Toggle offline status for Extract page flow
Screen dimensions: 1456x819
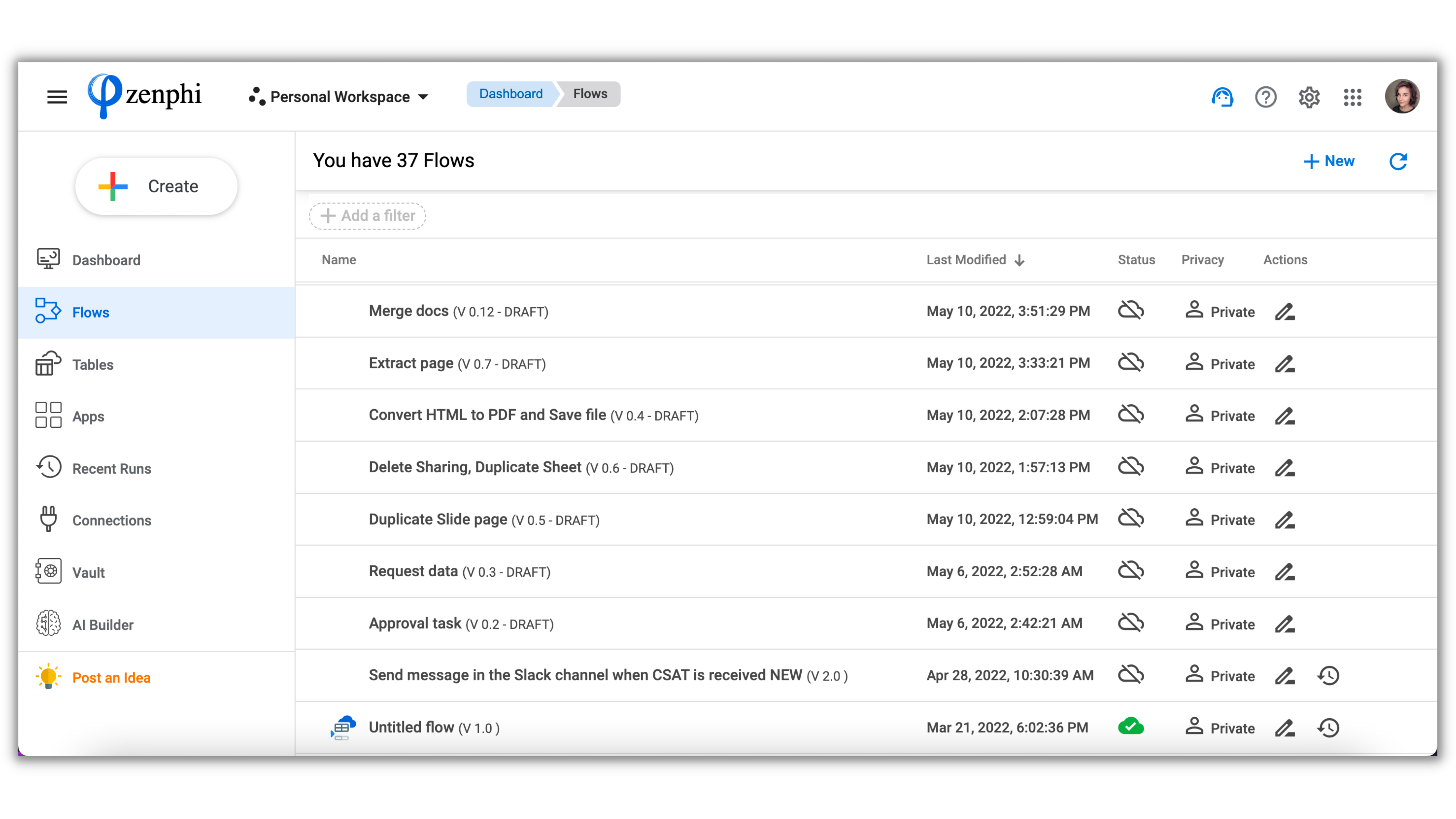point(1130,363)
